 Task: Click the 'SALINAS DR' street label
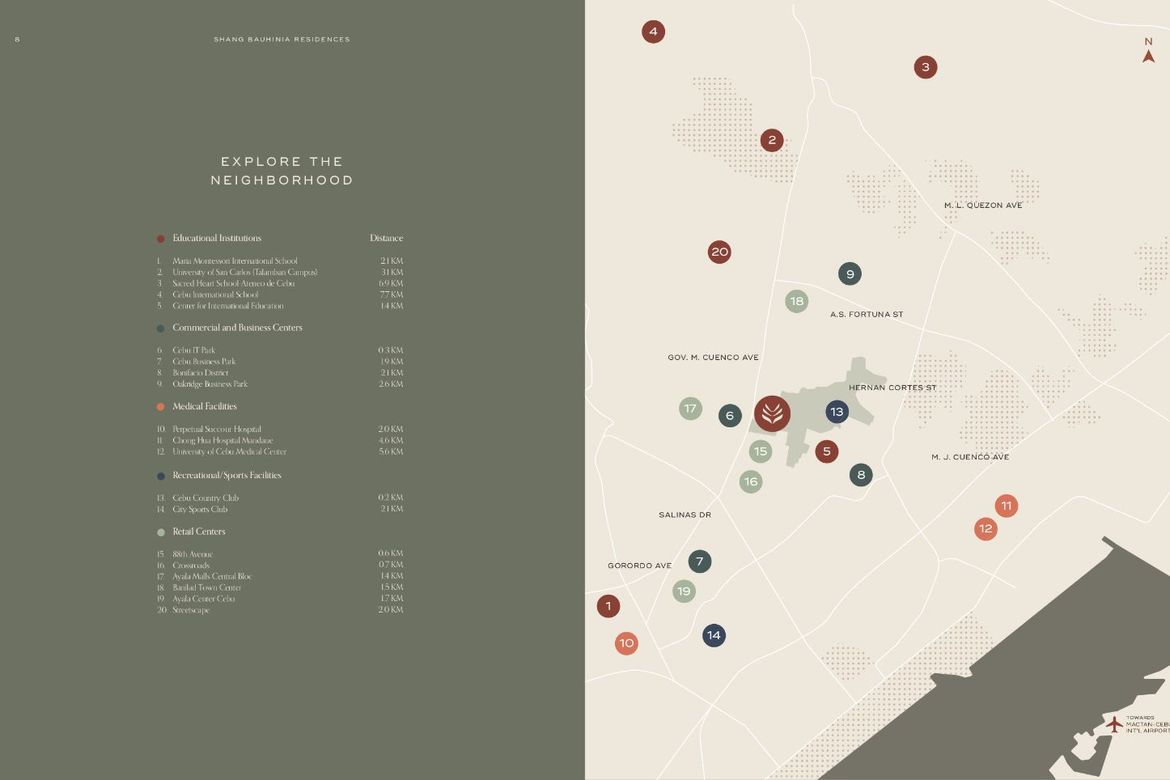685,515
